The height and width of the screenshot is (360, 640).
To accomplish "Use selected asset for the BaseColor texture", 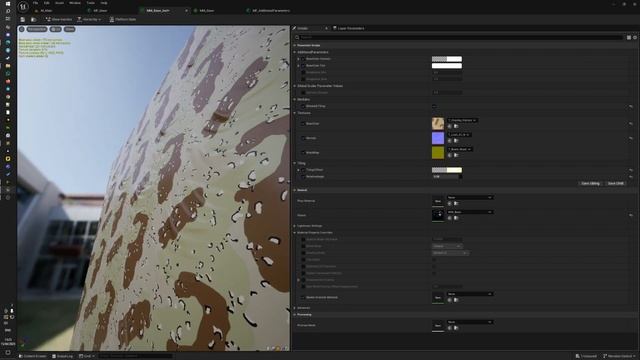I will click(x=450, y=126).
